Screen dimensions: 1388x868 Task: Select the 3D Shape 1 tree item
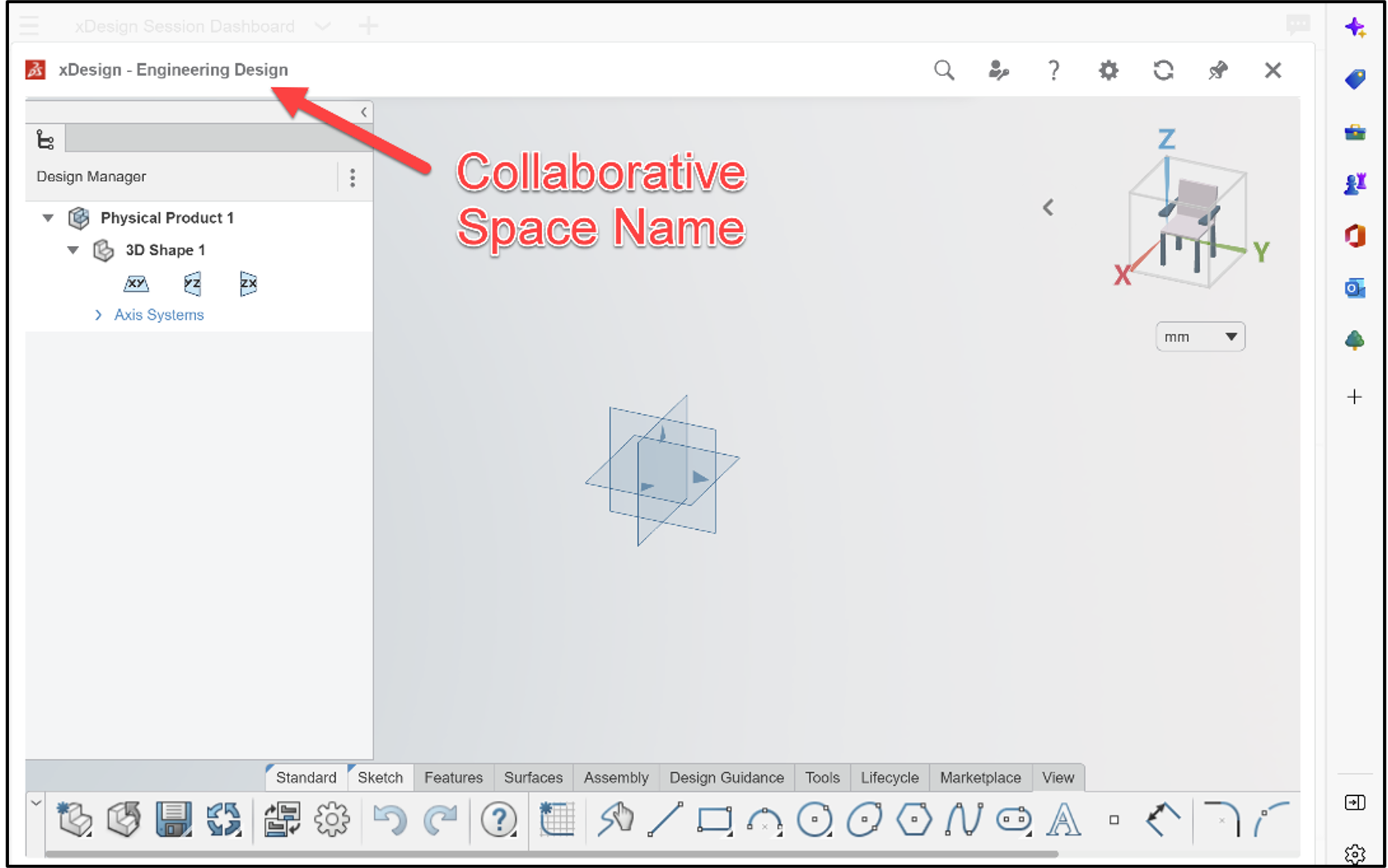click(x=167, y=249)
